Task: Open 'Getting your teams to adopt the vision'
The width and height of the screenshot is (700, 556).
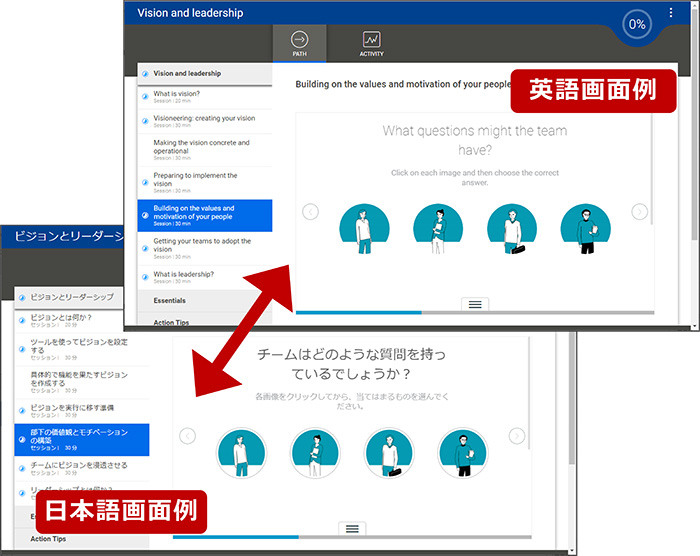Action: coord(205,248)
